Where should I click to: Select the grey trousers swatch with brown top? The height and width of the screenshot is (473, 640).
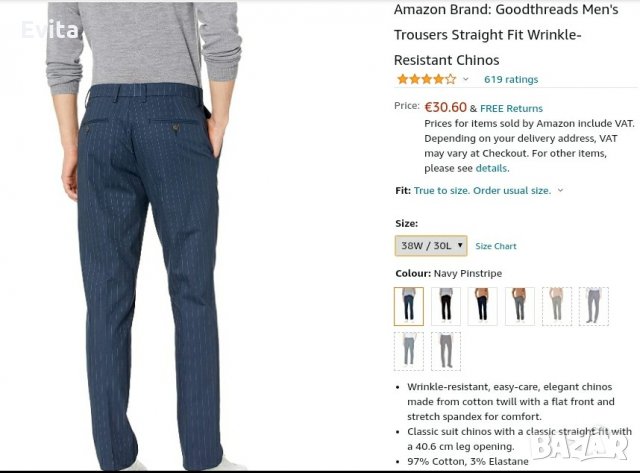tap(520, 306)
